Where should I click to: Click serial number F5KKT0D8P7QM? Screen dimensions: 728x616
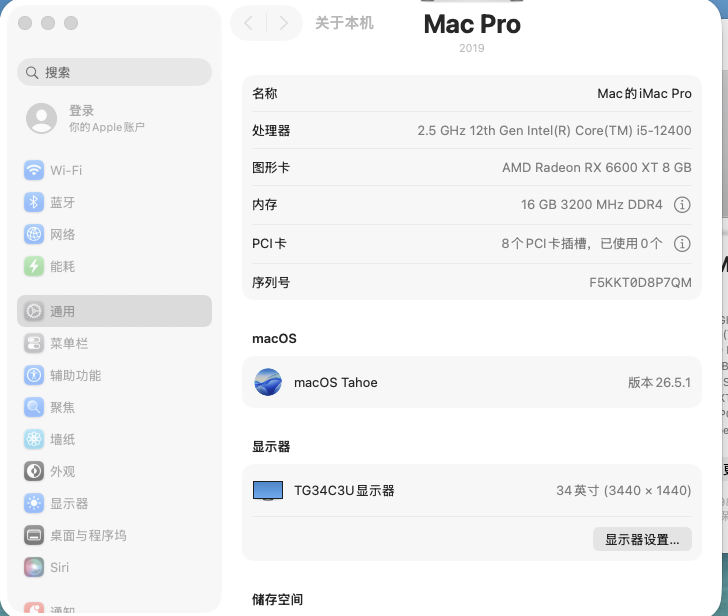[640, 283]
